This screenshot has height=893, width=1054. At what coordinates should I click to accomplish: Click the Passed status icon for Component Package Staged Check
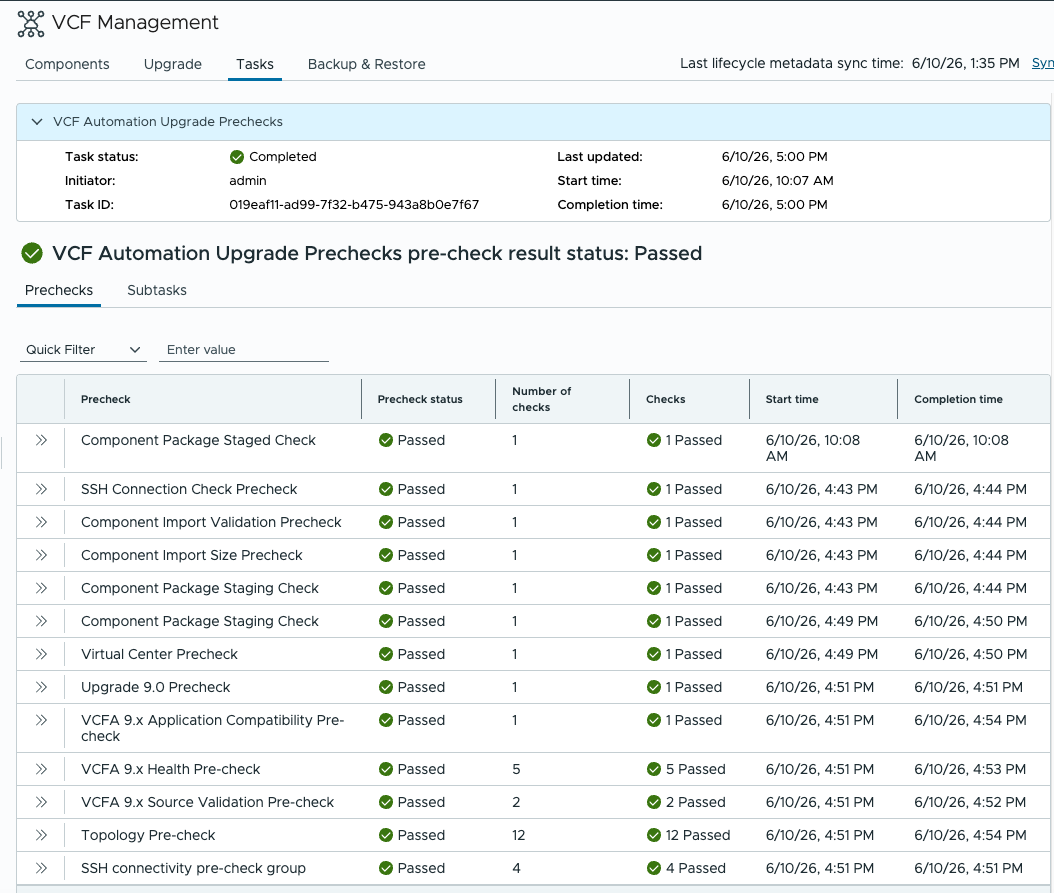[x=386, y=440]
